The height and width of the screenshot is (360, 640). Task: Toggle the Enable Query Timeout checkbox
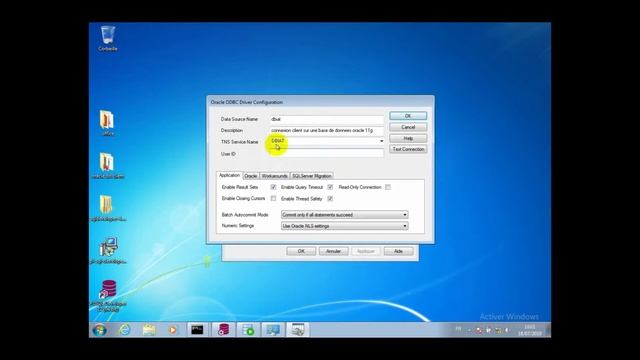click(330, 187)
